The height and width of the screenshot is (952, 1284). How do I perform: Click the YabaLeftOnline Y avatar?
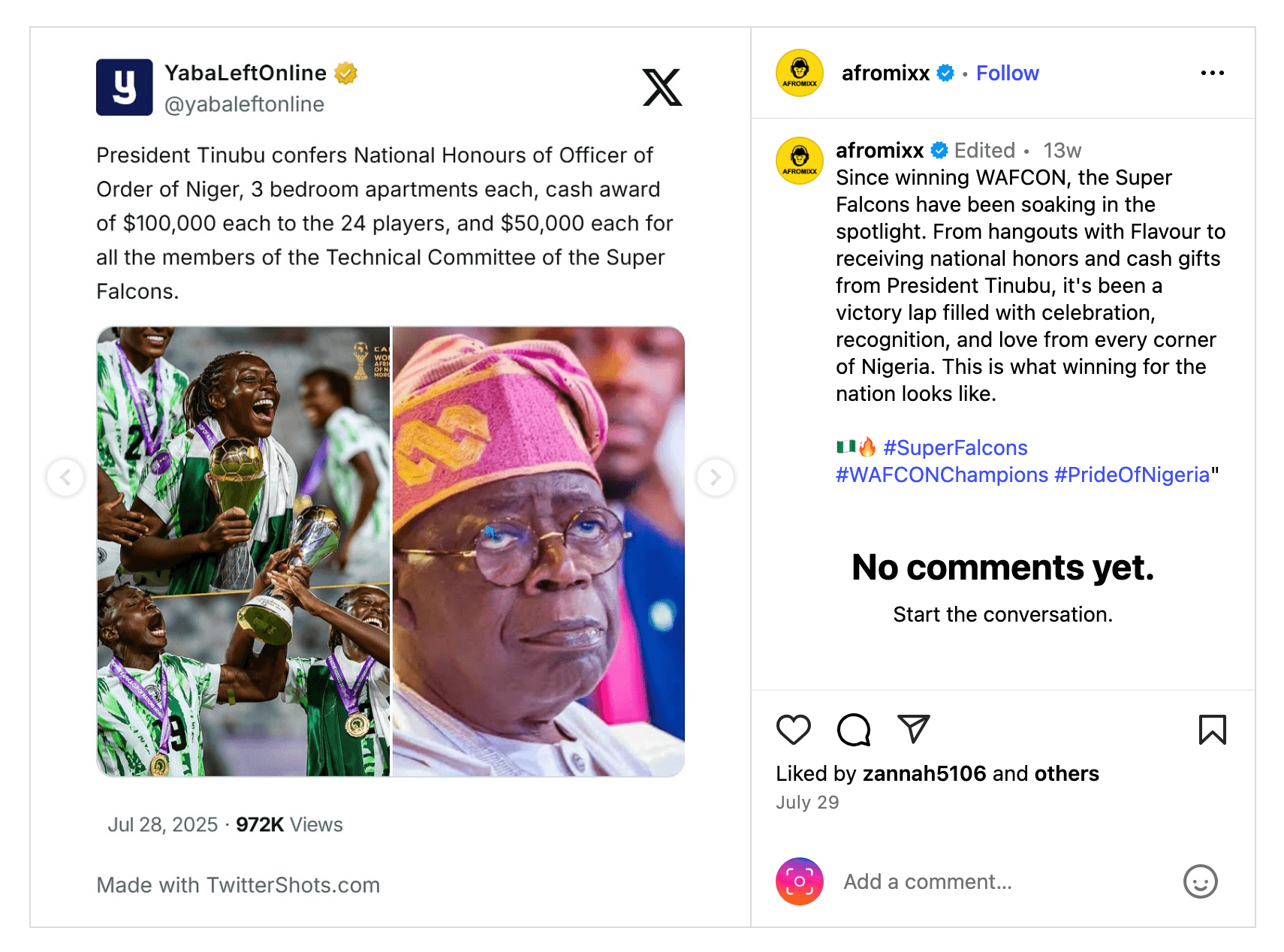coord(124,87)
